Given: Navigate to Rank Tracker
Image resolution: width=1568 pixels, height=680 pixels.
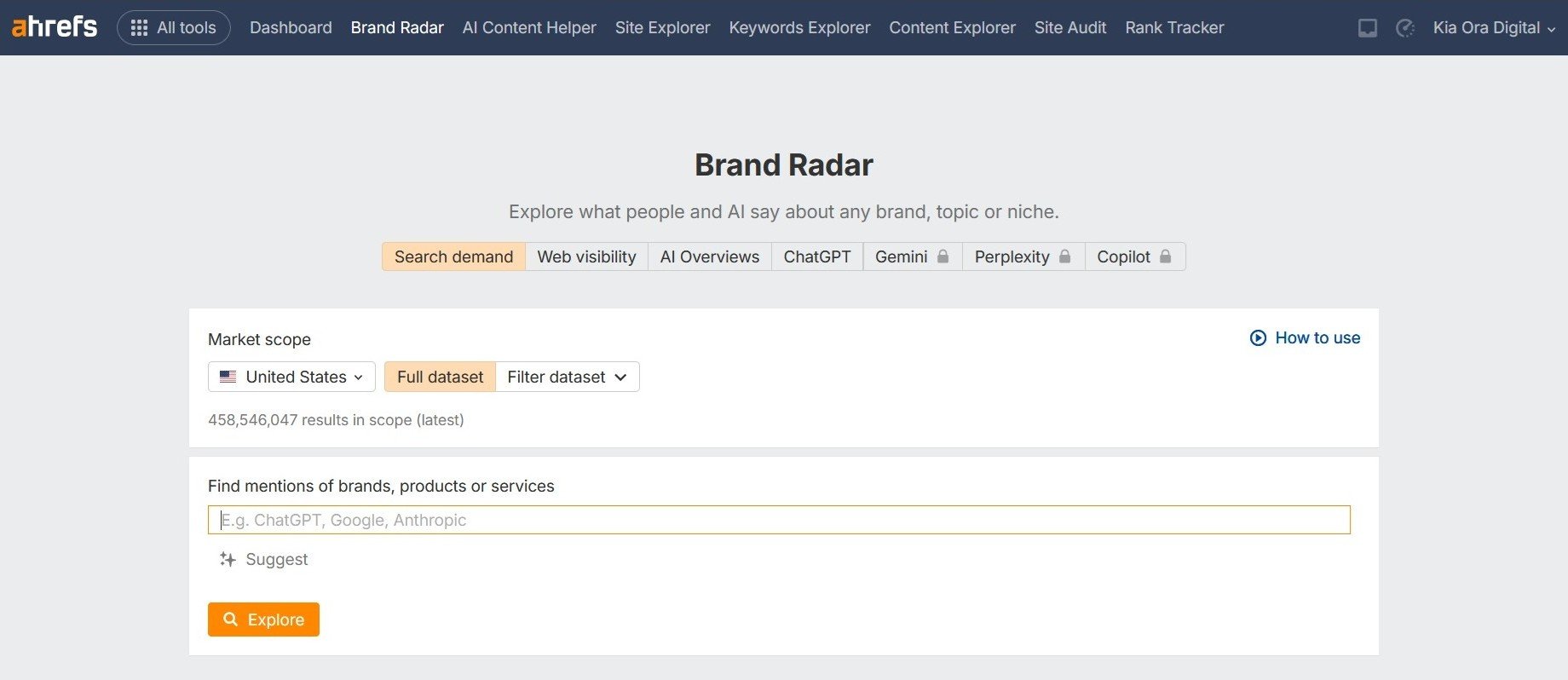Looking at the screenshot, I should pos(1174,27).
